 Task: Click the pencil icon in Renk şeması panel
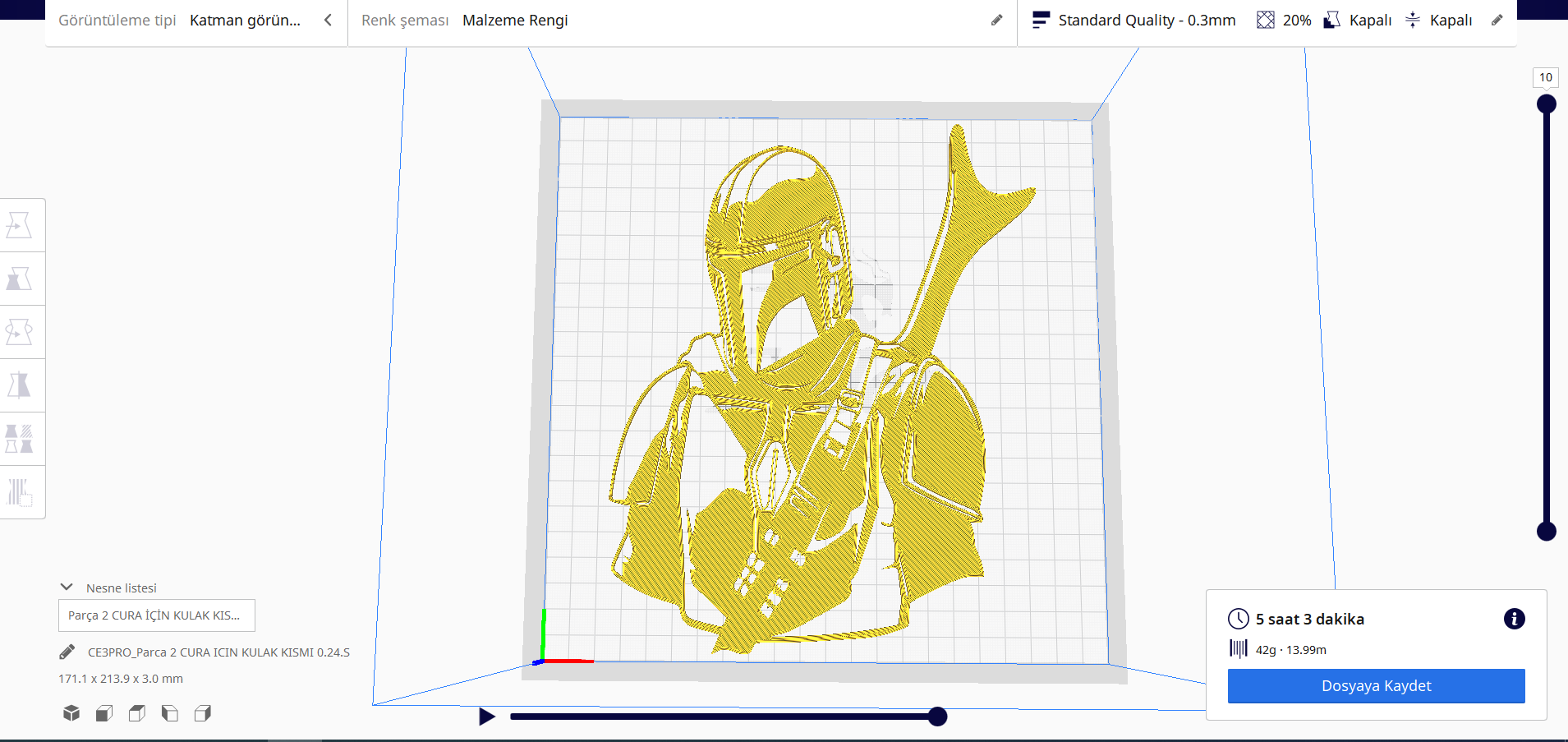tap(997, 20)
